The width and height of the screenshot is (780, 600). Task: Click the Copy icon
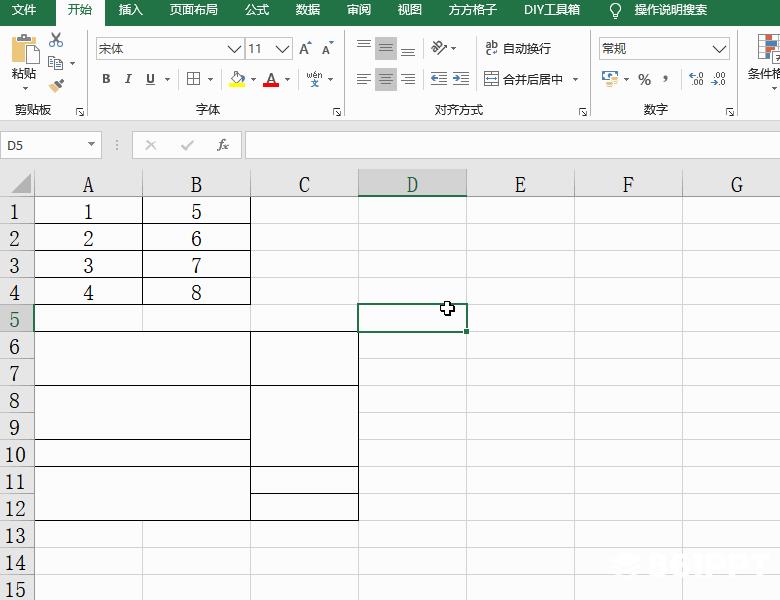click(55, 63)
